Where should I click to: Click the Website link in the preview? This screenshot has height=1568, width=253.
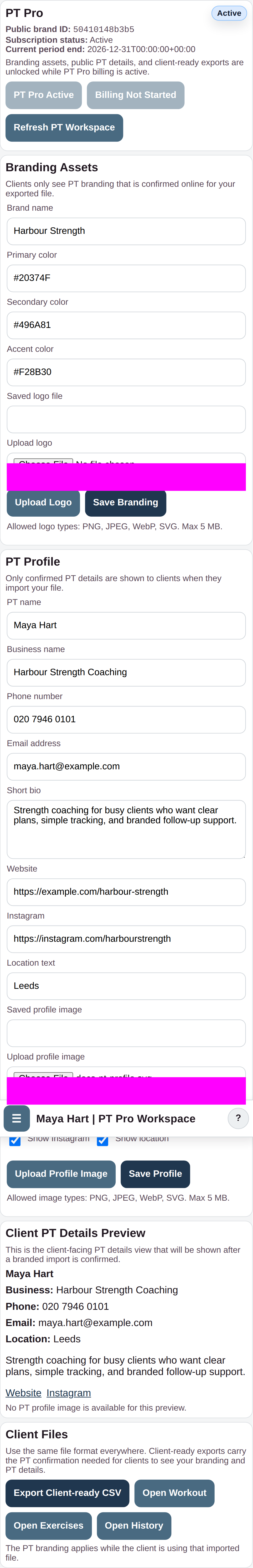coord(24,1393)
